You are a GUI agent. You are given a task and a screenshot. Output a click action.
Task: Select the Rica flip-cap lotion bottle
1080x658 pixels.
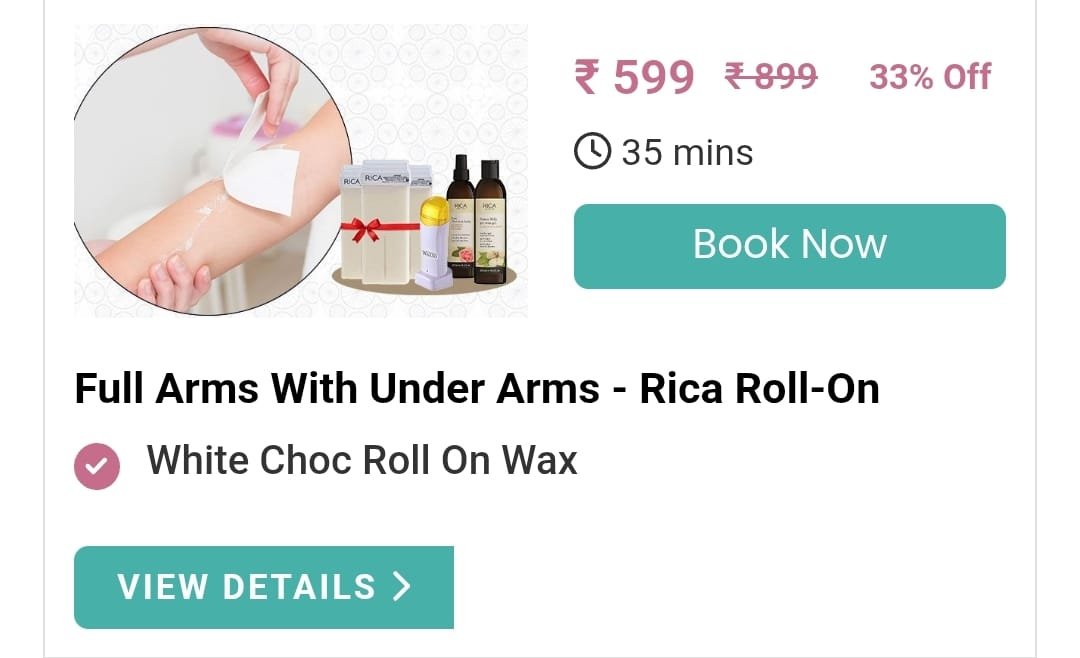click(x=489, y=222)
